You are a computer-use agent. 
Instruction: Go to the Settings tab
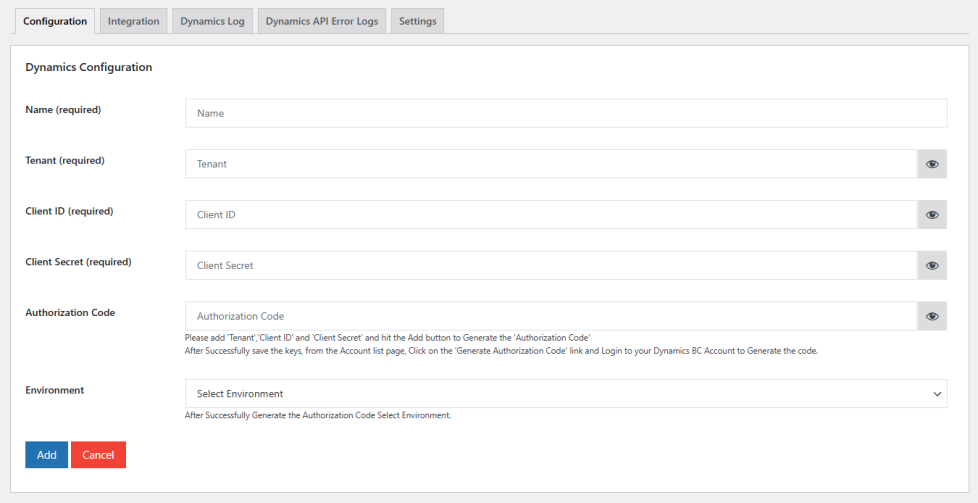pyautogui.click(x=417, y=21)
